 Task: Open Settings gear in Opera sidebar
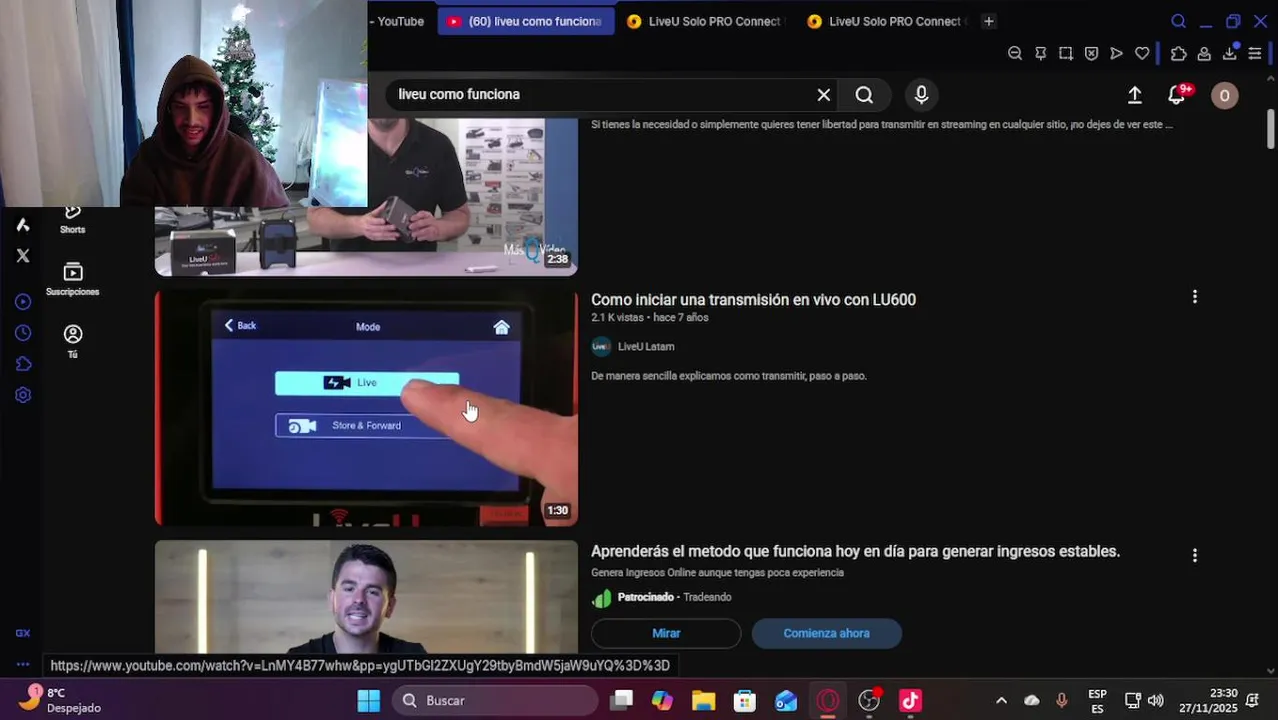(x=23, y=395)
